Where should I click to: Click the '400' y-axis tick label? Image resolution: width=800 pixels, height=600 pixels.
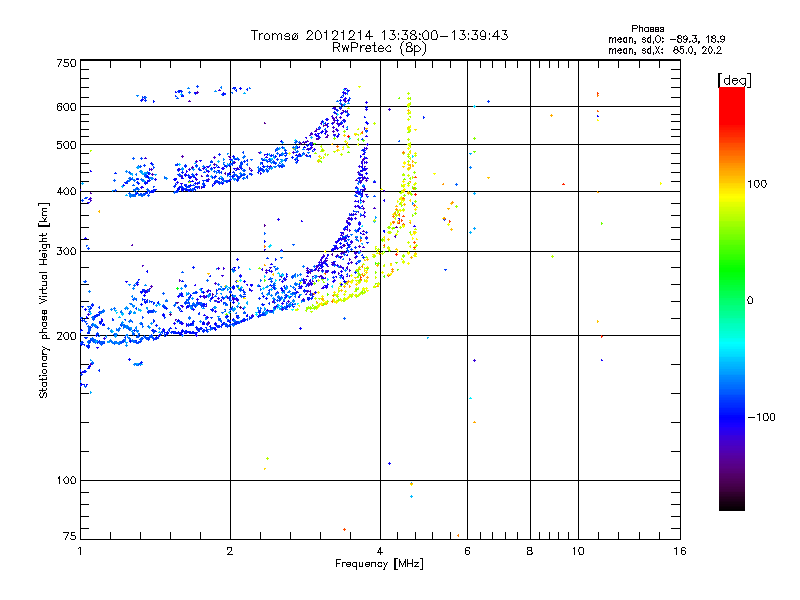click(67, 192)
